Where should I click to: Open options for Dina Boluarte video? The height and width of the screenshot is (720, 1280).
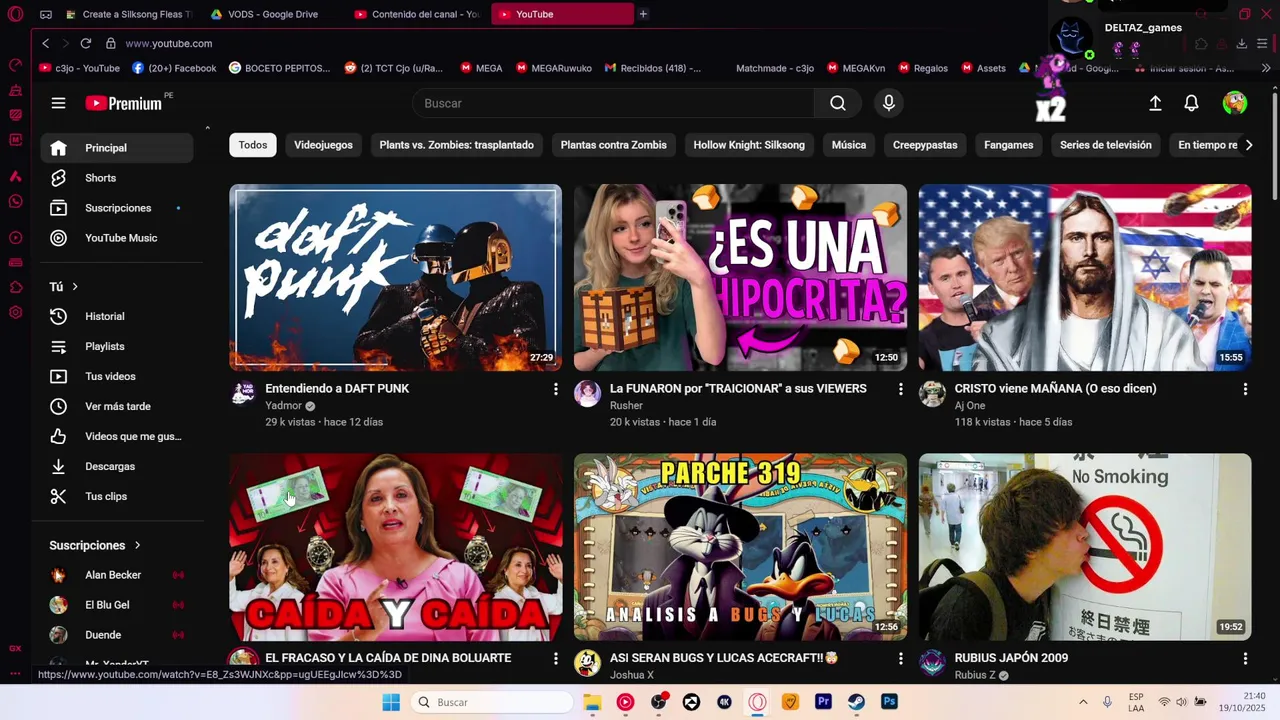(556, 659)
